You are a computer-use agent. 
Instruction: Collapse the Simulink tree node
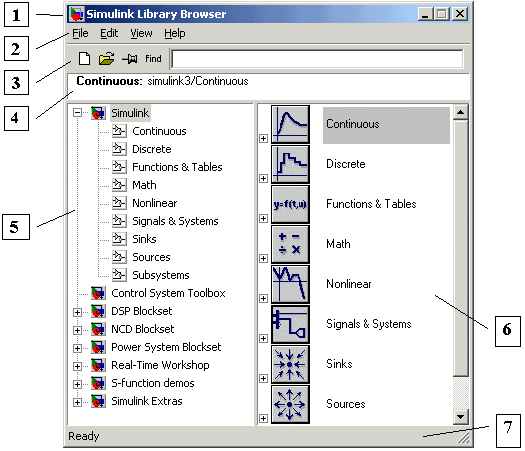point(77,112)
